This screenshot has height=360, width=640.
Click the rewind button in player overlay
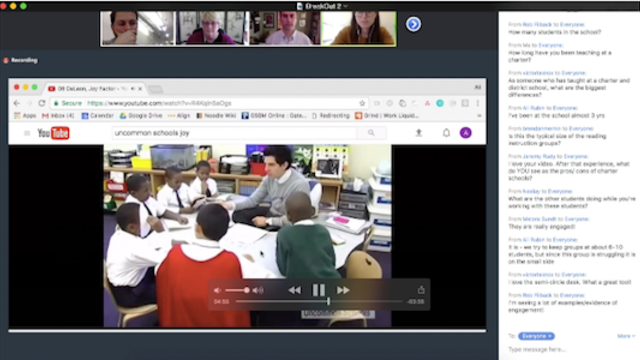(x=294, y=290)
